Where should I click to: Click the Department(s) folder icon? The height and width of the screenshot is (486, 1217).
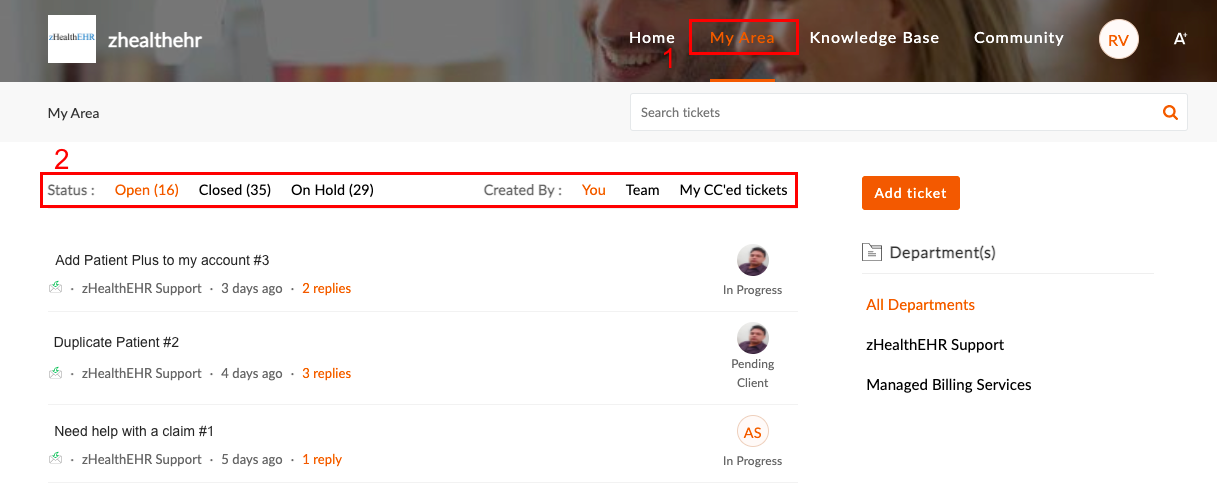point(871,252)
